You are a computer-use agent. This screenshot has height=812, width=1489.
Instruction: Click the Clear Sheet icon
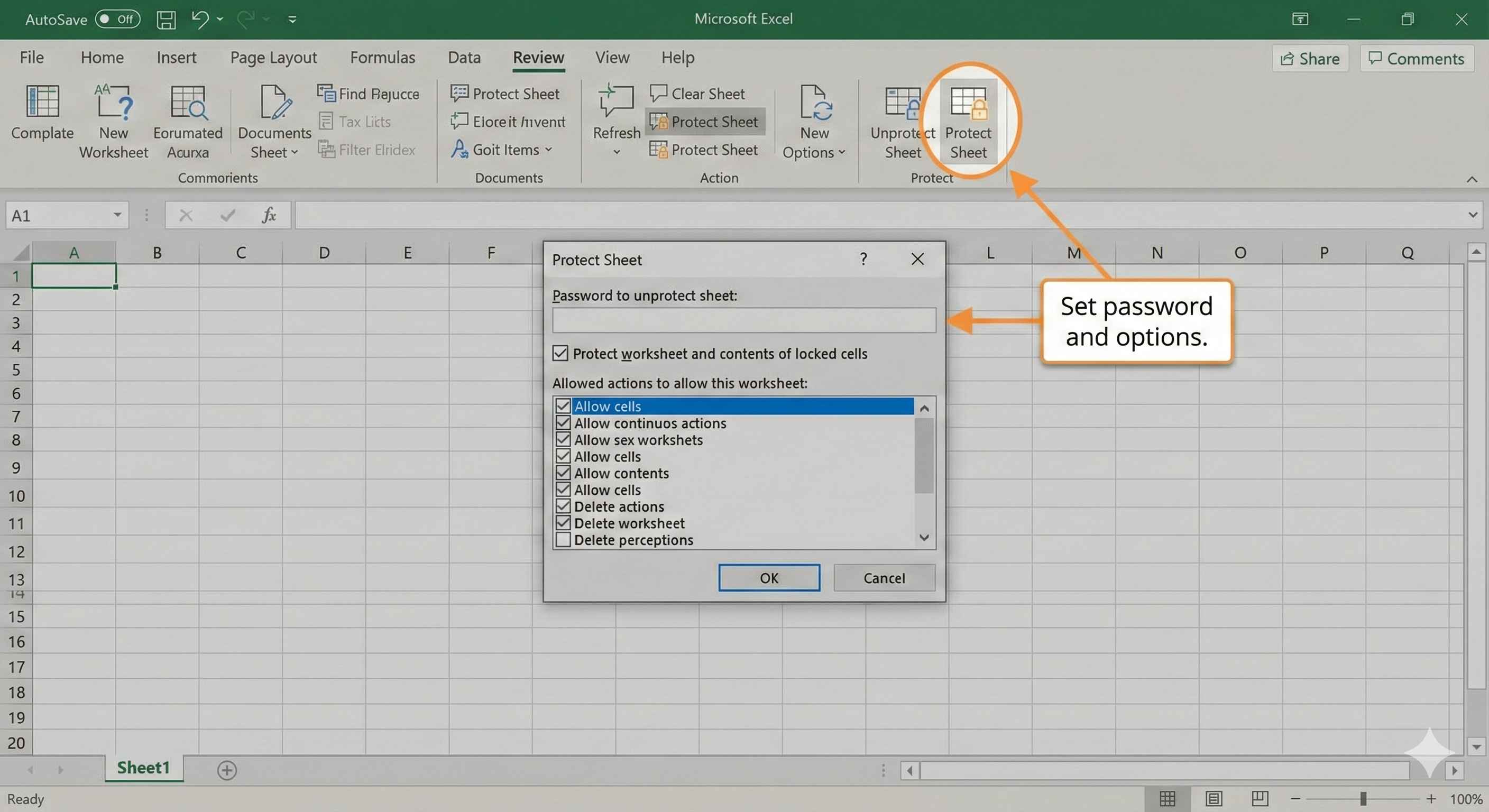[658, 93]
